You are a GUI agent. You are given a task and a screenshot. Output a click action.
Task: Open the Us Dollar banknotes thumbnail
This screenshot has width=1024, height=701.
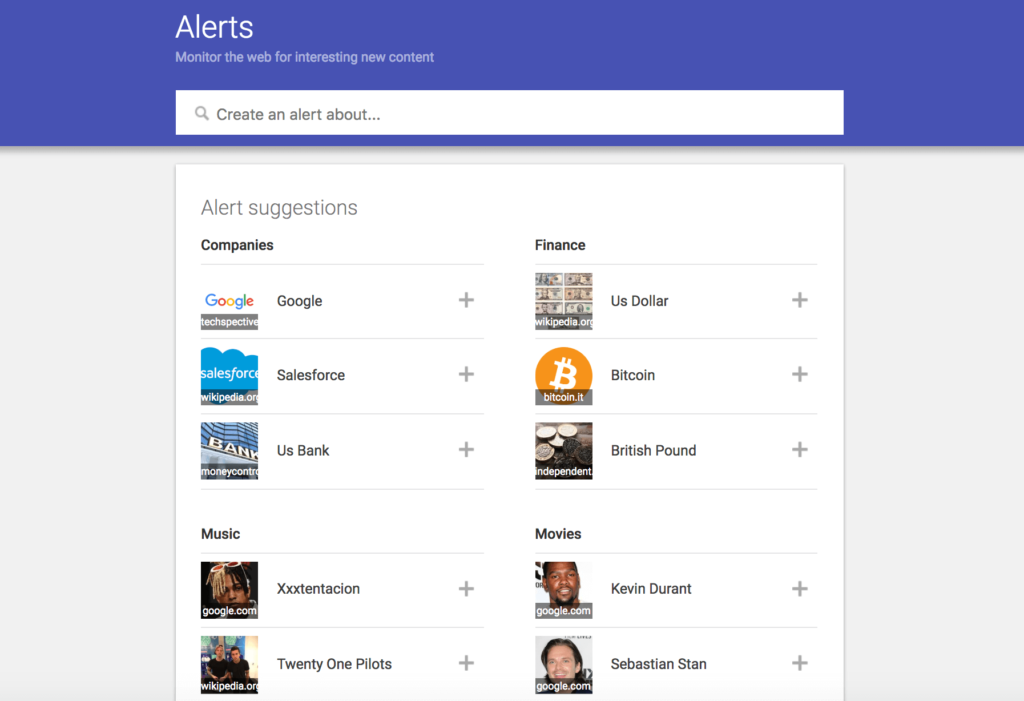pyautogui.click(x=564, y=301)
